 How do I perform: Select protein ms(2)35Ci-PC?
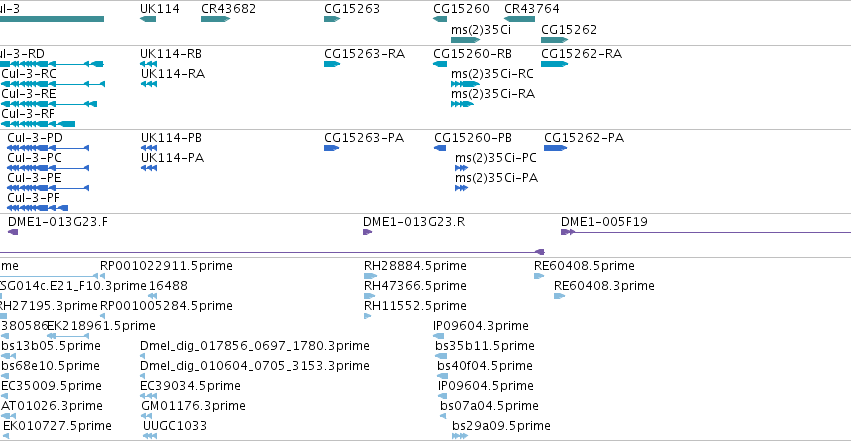pos(496,158)
